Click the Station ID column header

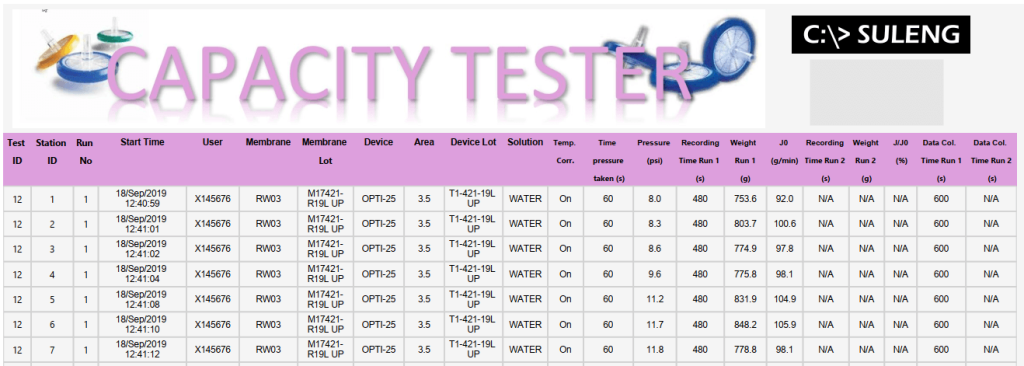(x=51, y=151)
